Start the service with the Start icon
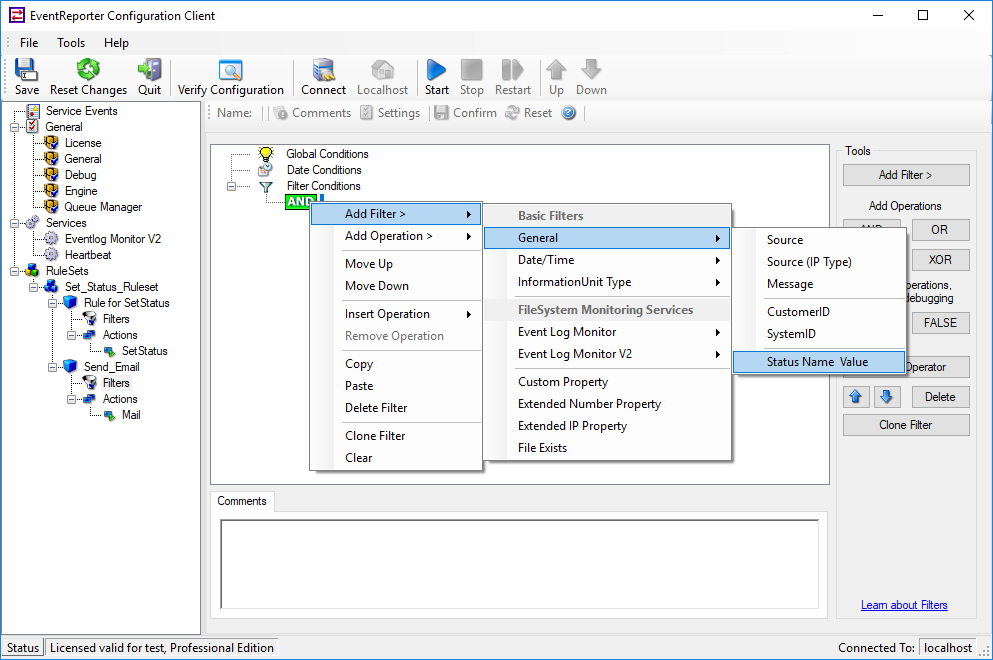The image size is (993, 660). (x=436, y=70)
